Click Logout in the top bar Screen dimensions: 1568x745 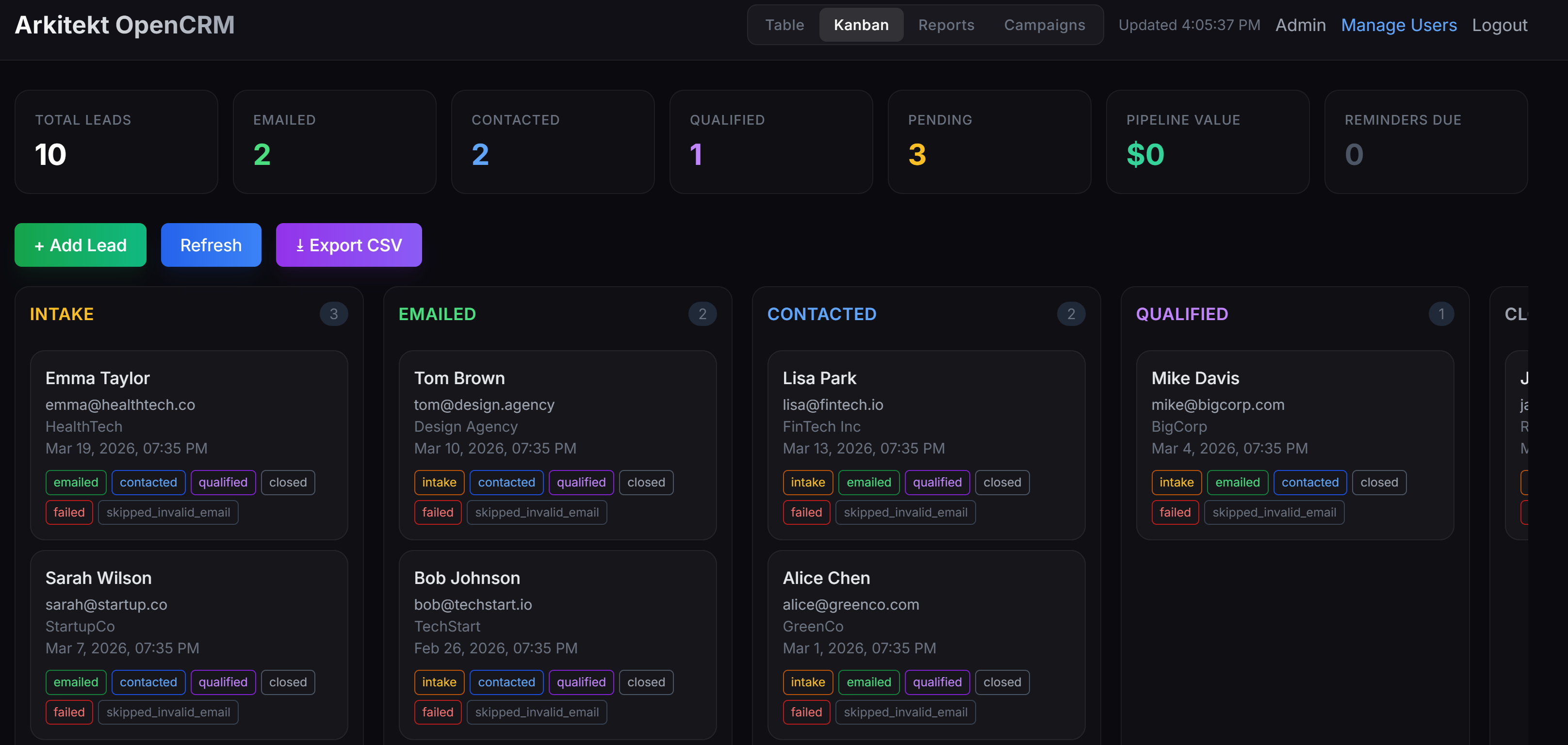click(x=1499, y=25)
